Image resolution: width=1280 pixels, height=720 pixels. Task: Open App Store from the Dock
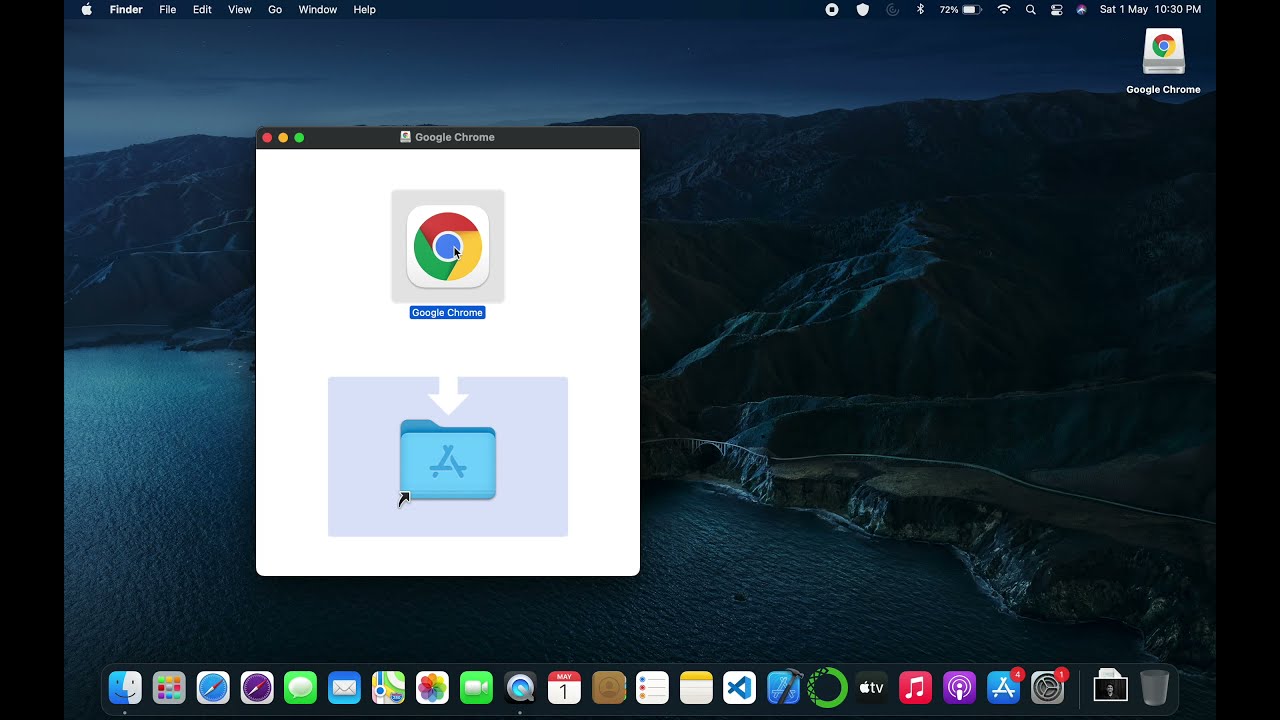(1003, 687)
